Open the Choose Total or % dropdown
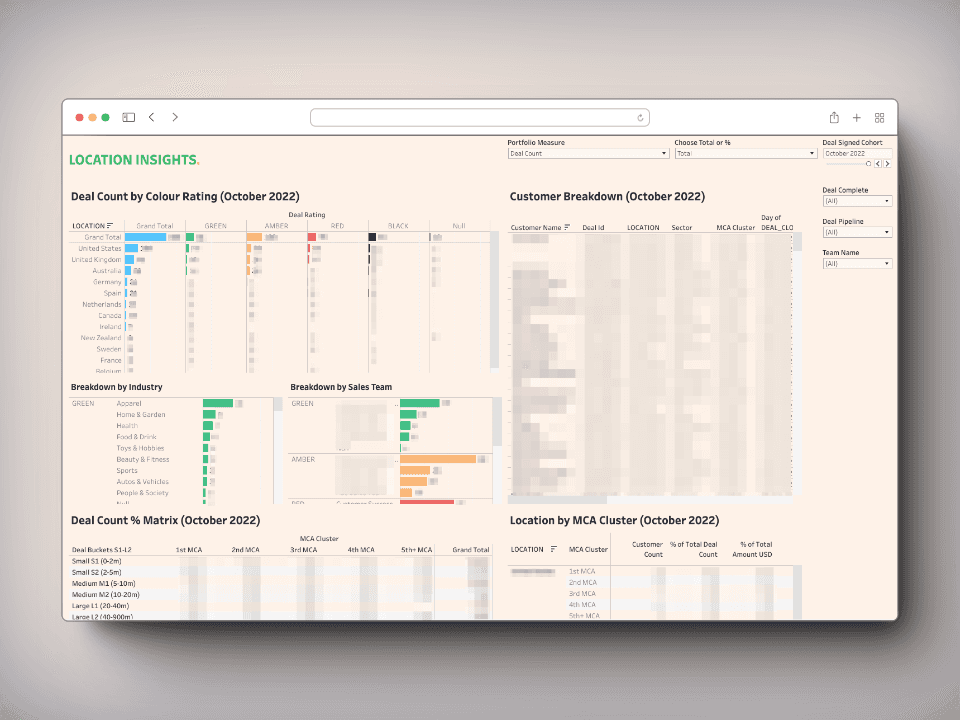The height and width of the screenshot is (720, 960). 746,154
